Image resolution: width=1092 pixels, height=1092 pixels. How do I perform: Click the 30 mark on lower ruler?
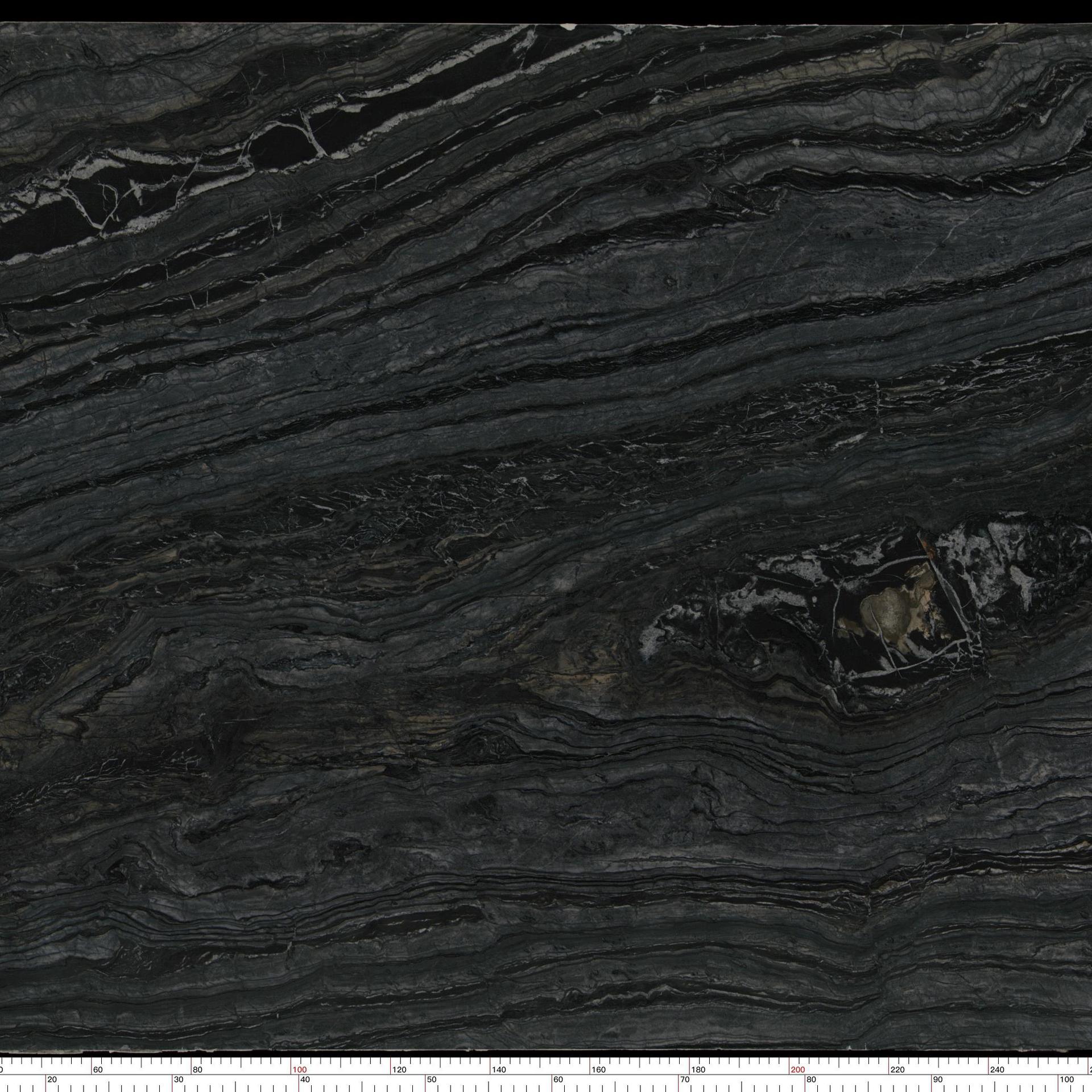point(179,1079)
